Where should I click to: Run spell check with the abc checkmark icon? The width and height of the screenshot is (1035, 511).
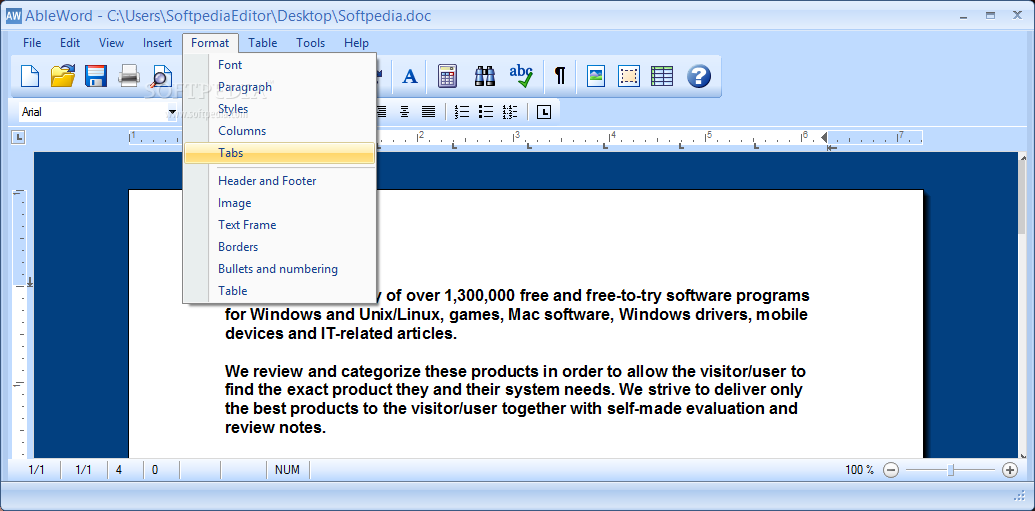pos(521,77)
